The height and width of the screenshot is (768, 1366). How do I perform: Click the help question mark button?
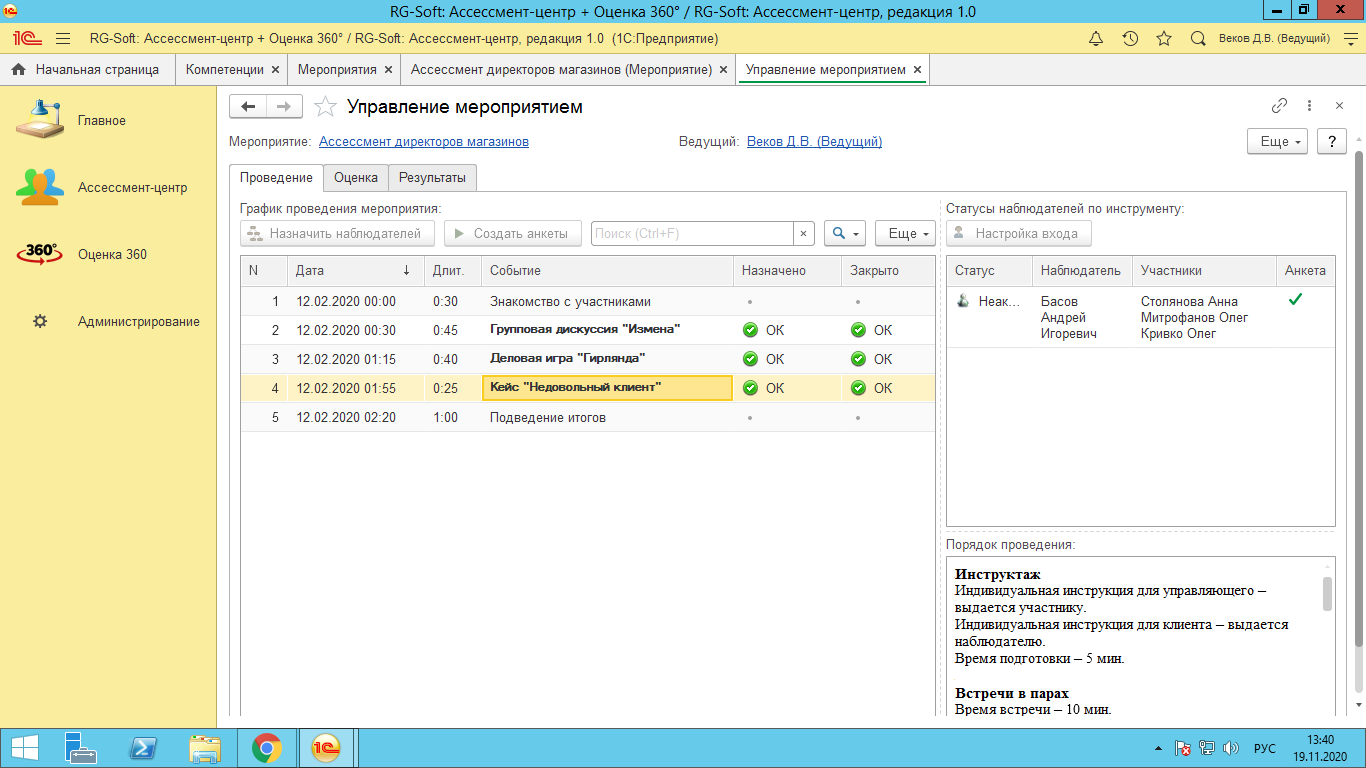tap(1331, 142)
